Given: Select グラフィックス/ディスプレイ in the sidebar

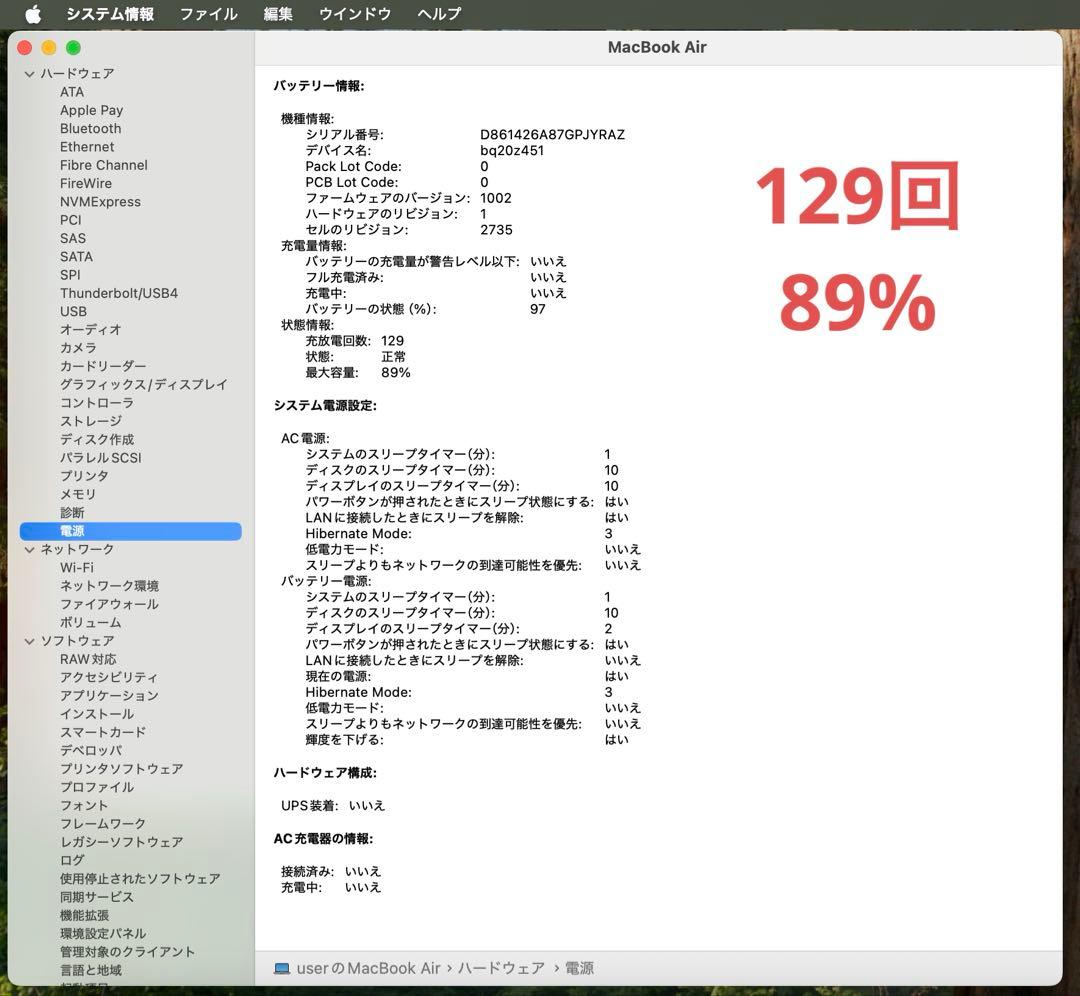Looking at the screenshot, I should (x=143, y=384).
